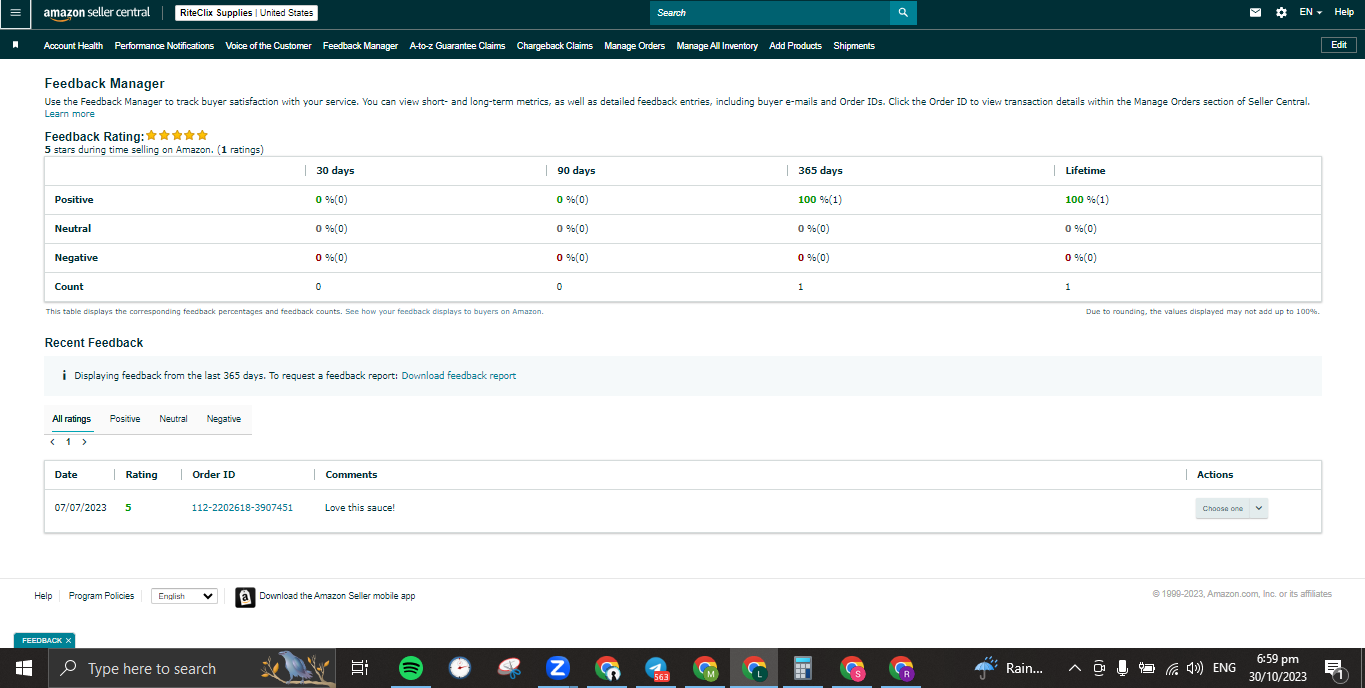Open order 112-2202618-3907451

pyautogui.click(x=242, y=508)
